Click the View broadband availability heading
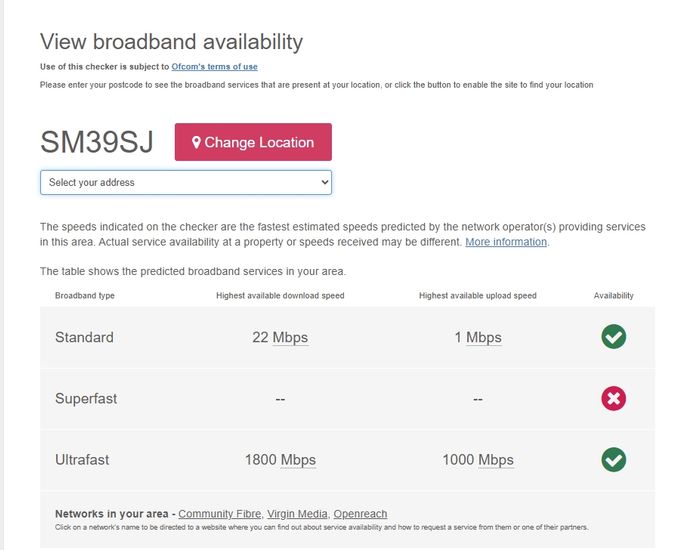This screenshot has height=550, width=691. click(x=171, y=42)
